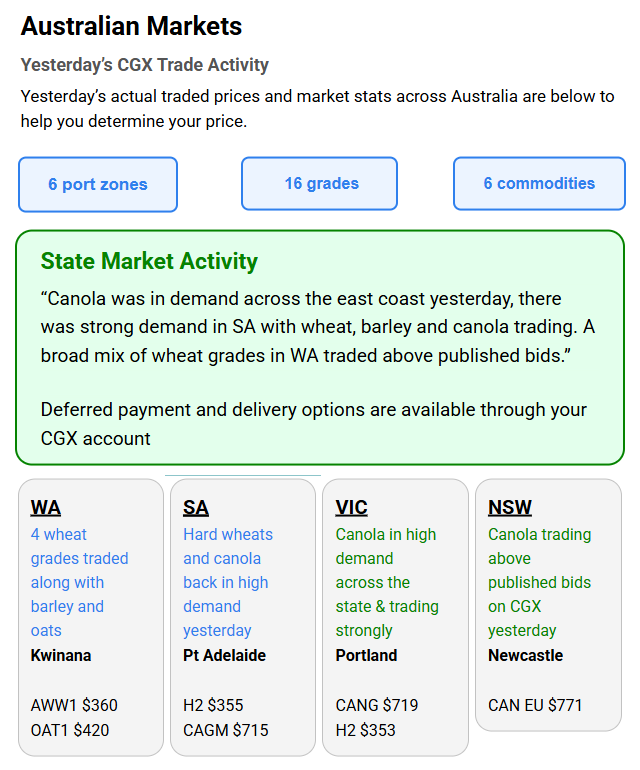Image resolution: width=640 pixels, height=770 pixels.
Task: Click the NSW canola trading summary text
Action: [x=539, y=582]
